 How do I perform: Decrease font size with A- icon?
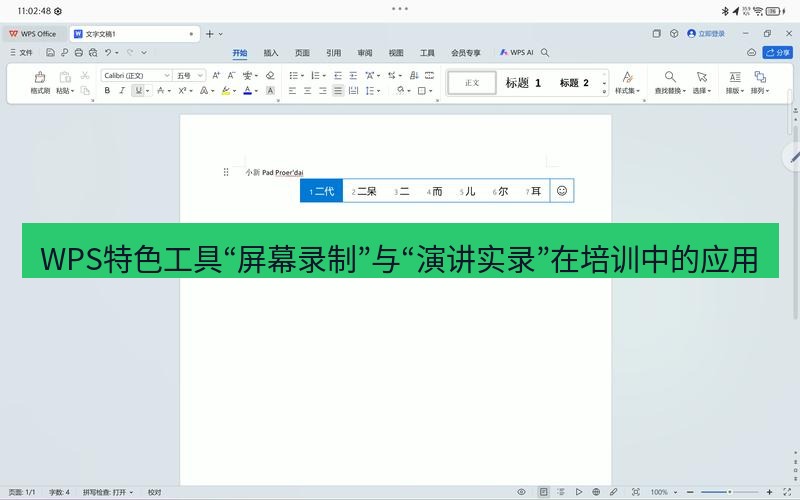coord(231,76)
